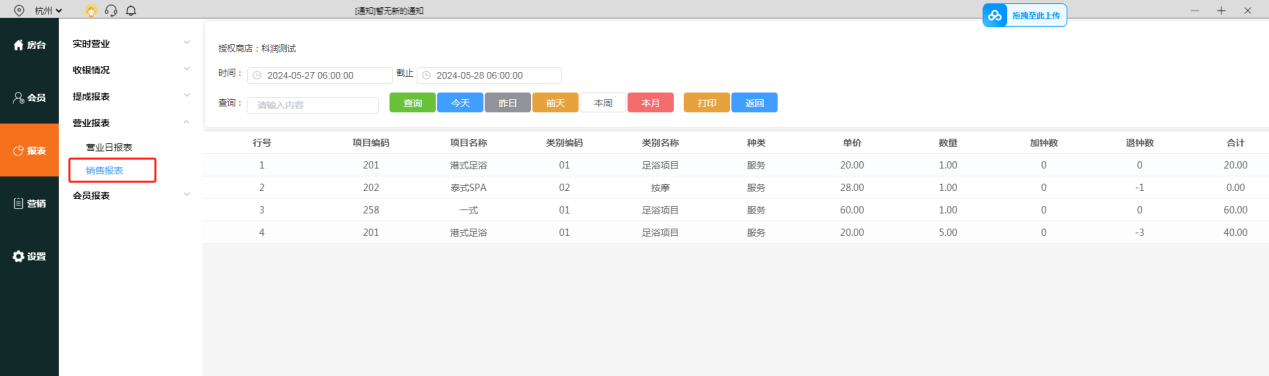Click the notification bell icon

(130, 10)
